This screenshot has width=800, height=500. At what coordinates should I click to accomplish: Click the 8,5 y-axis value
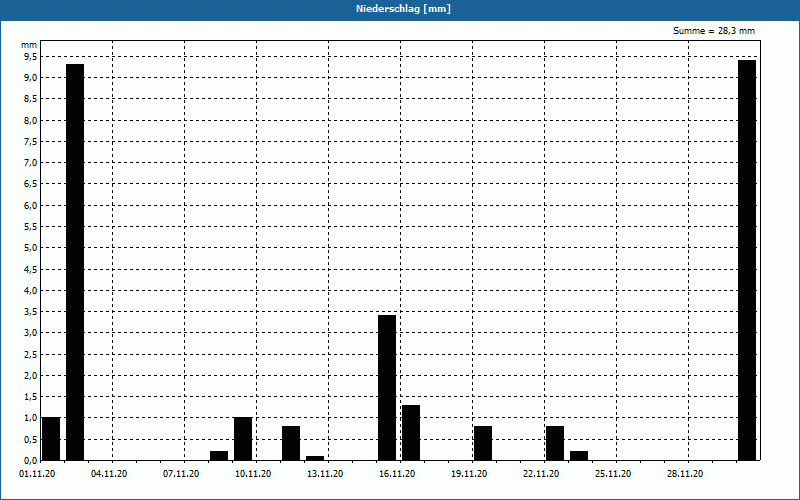tap(31, 99)
